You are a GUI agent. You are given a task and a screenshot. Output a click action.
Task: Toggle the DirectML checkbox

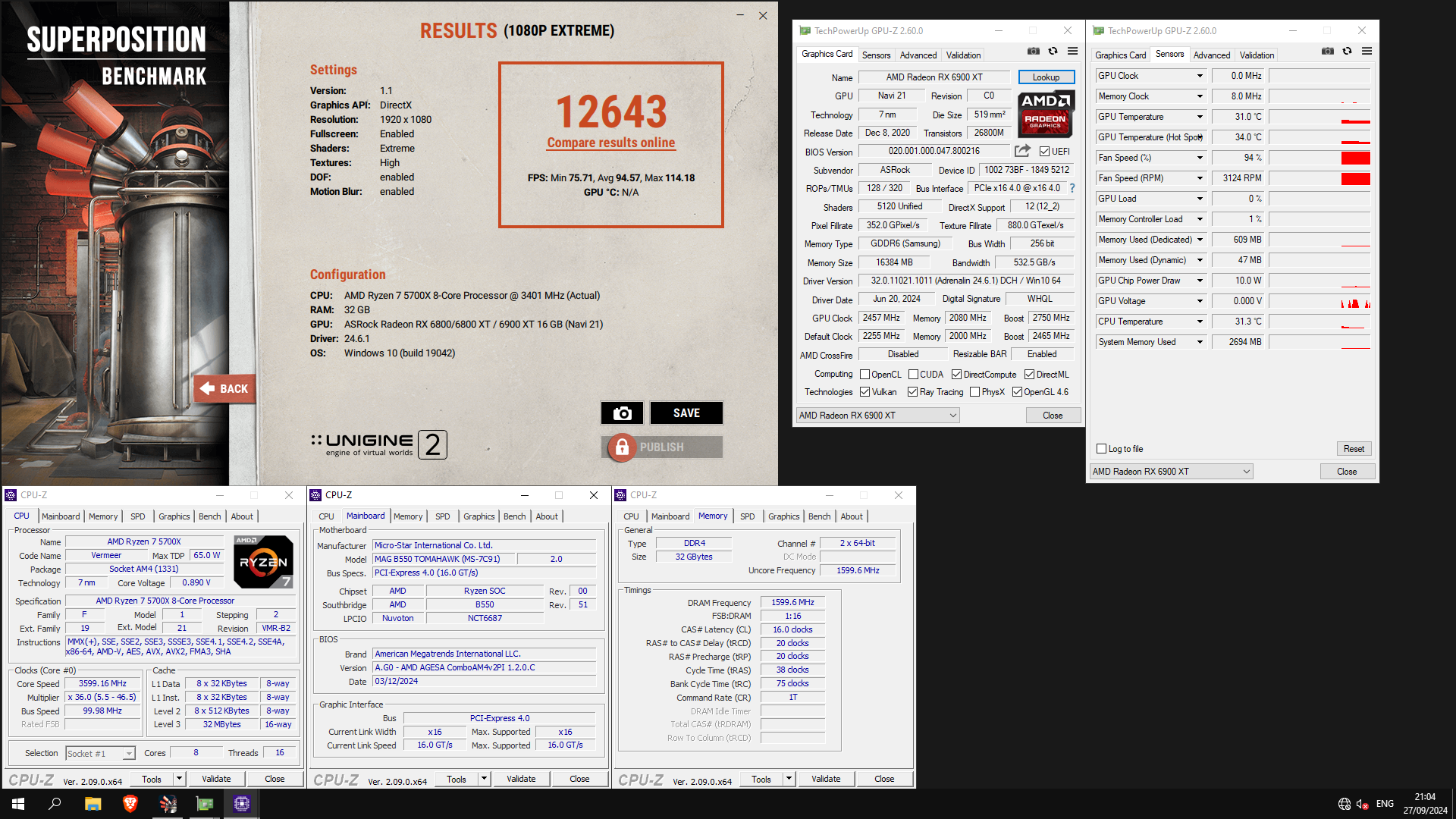click(x=1029, y=375)
